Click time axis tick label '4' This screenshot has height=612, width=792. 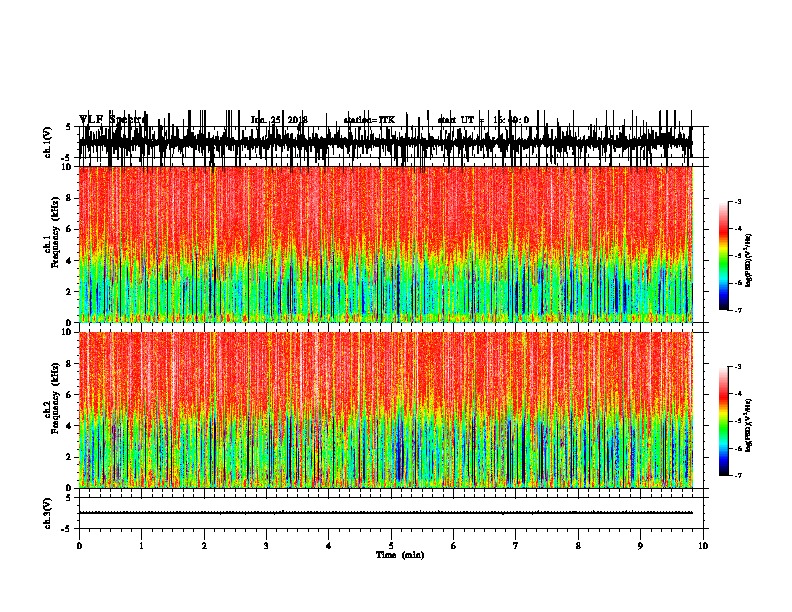(x=329, y=546)
